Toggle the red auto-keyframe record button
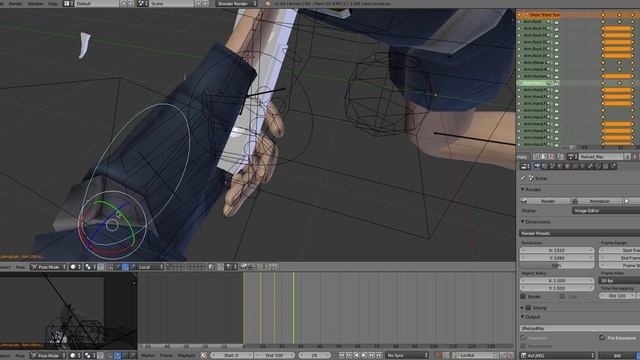The width and height of the screenshot is (640, 360). tap(438, 356)
